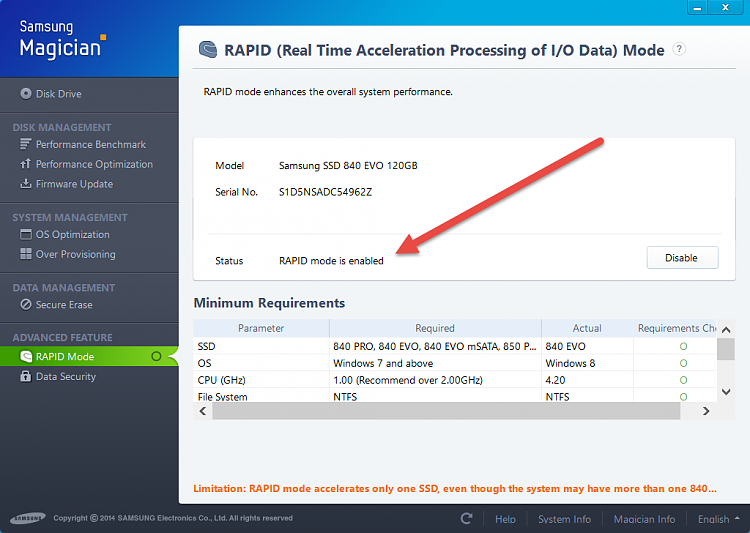
Task: Click the requirements table scroll up arrow
Action: click(726, 329)
